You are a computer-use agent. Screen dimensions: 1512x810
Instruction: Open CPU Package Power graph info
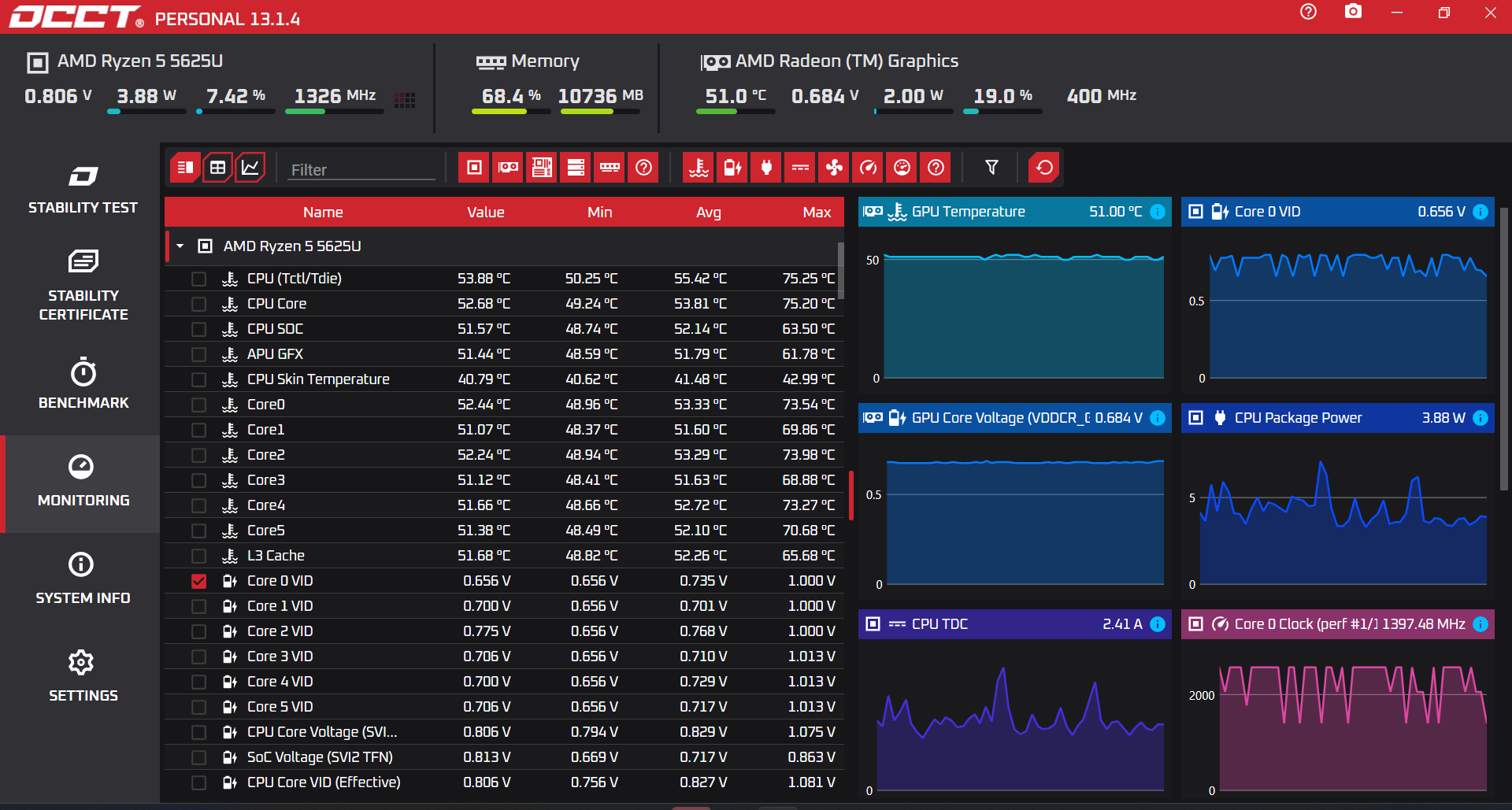[x=1480, y=418]
